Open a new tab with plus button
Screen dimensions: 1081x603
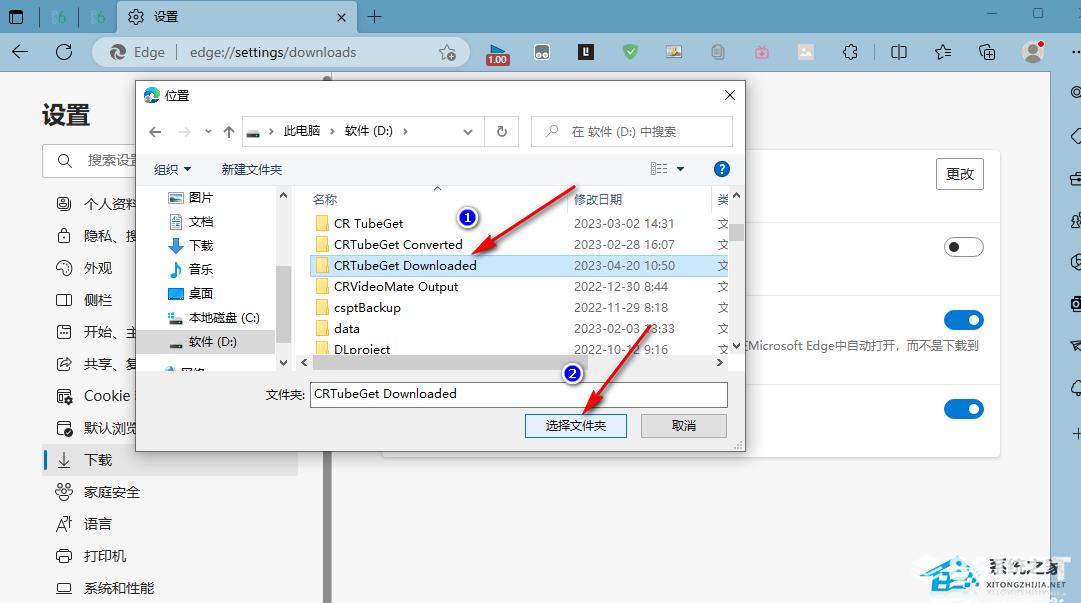(374, 17)
